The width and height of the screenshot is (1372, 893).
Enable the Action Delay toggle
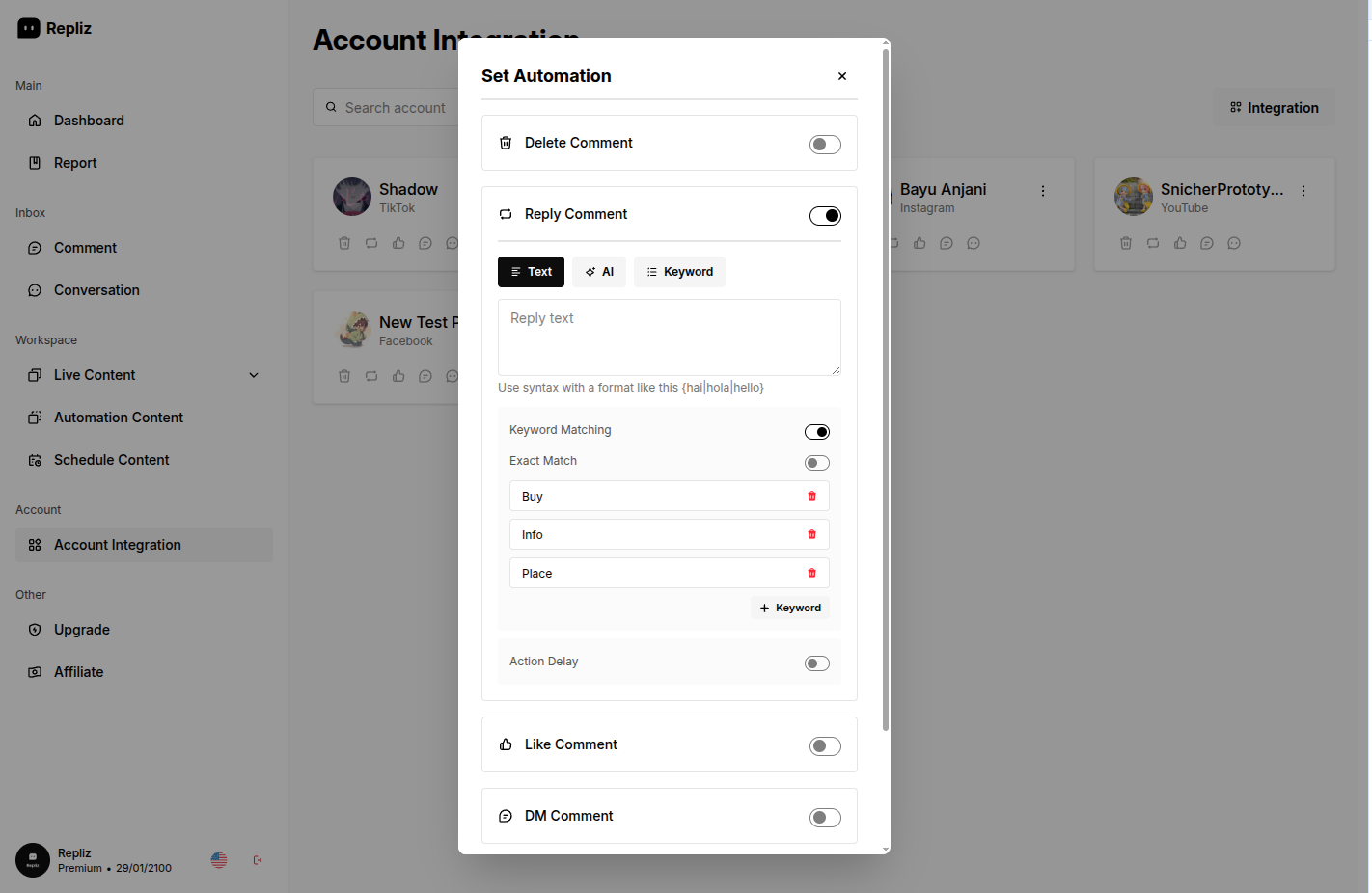point(817,663)
